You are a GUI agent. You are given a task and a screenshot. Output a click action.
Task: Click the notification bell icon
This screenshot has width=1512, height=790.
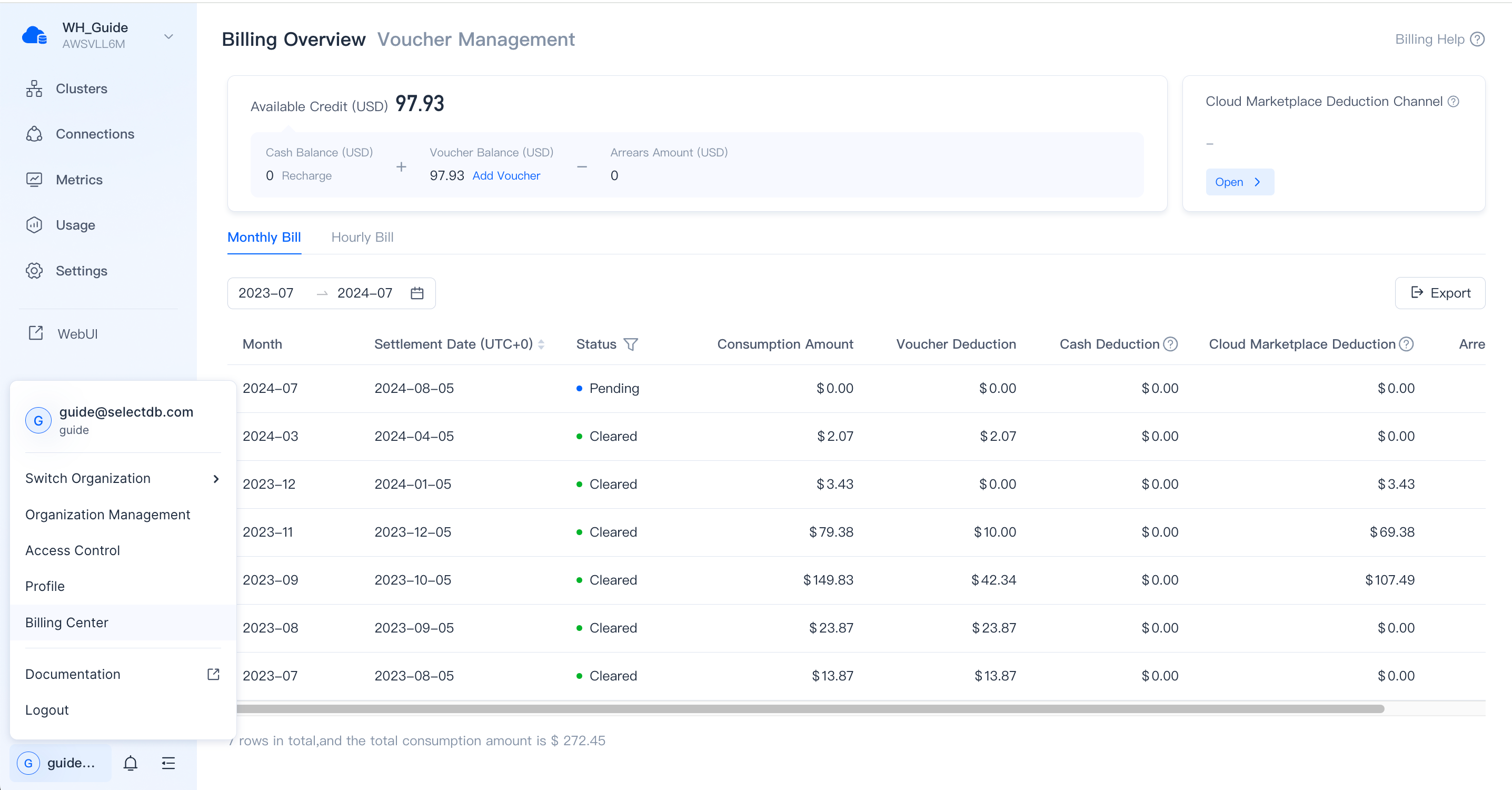(x=131, y=763)
